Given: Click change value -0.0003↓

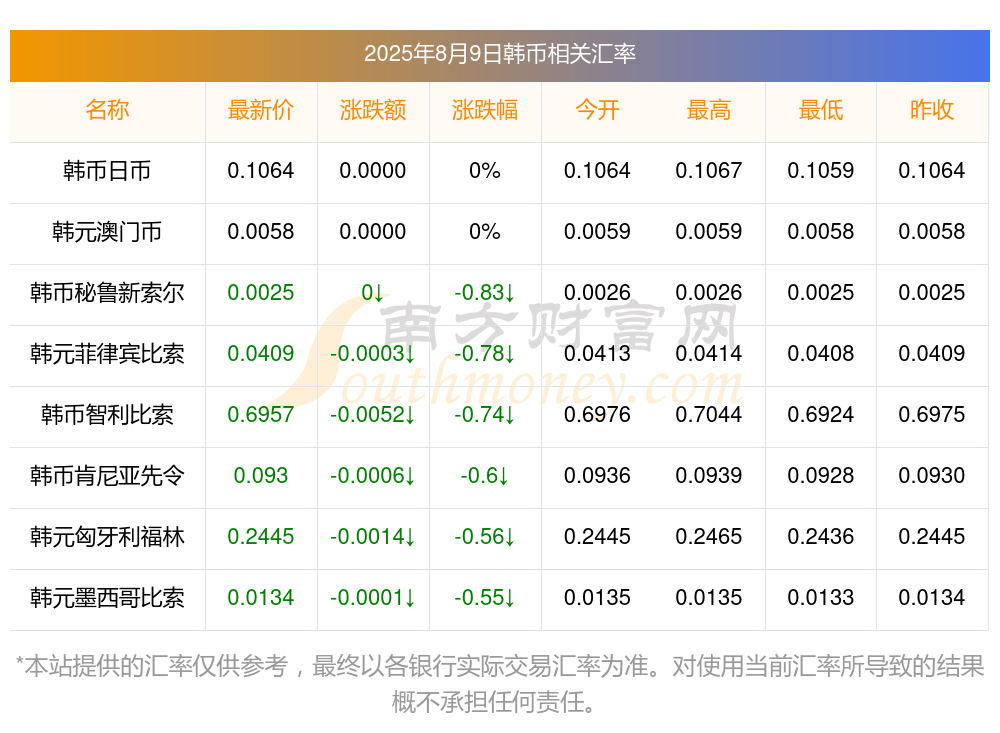Looking at the screenshot, I should (372, 353).
